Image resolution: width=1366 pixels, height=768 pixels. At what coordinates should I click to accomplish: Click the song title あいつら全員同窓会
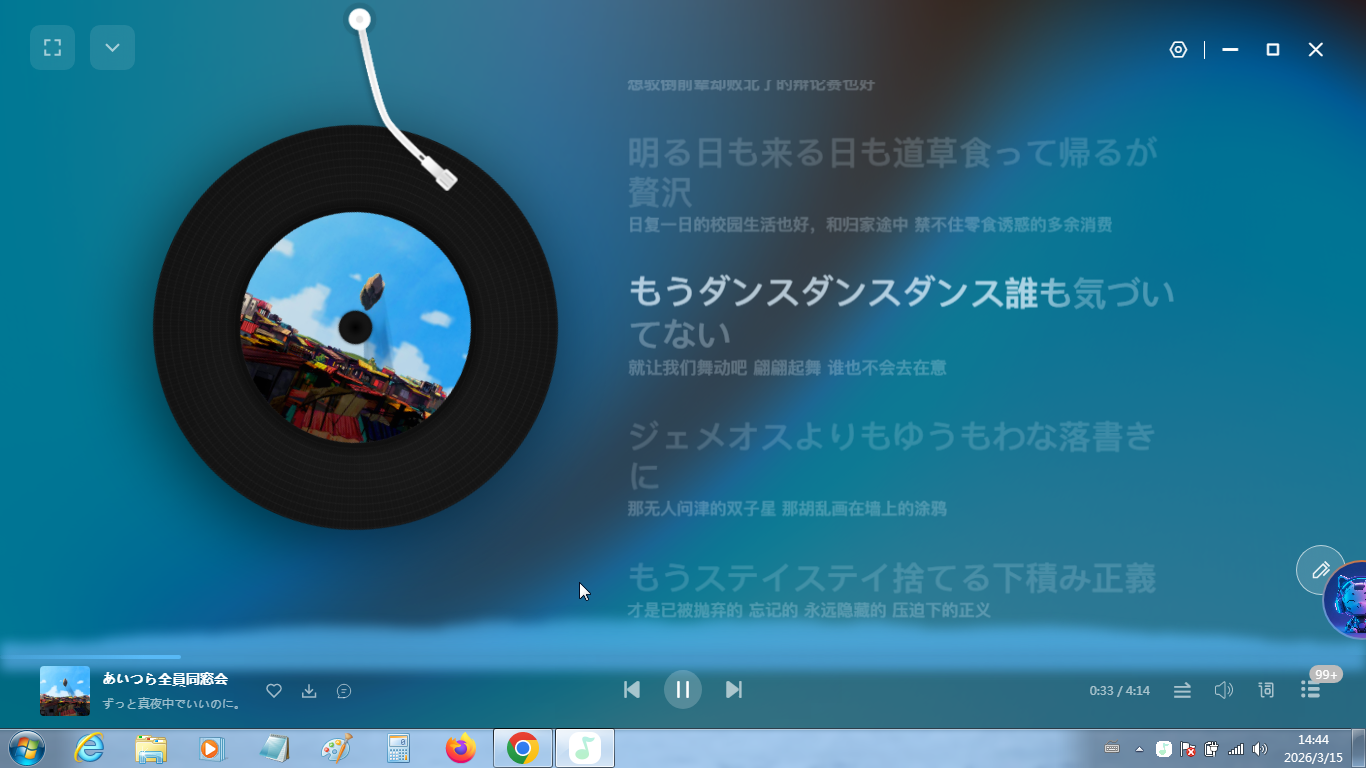click(x=165, y=679)
